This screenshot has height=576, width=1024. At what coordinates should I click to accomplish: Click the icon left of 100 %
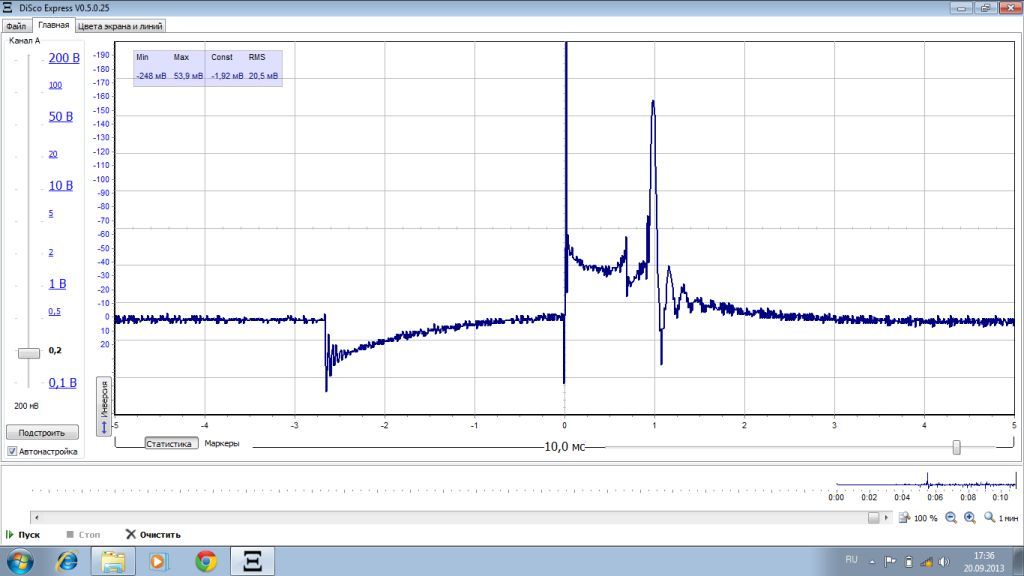click(x=904, y=518)
